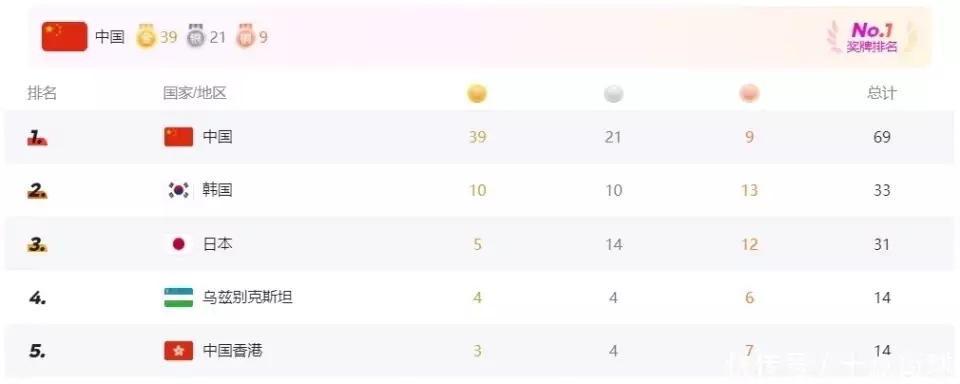Open the No.1 medal ranking badge
Screen dimensions: 960x384
872,37
